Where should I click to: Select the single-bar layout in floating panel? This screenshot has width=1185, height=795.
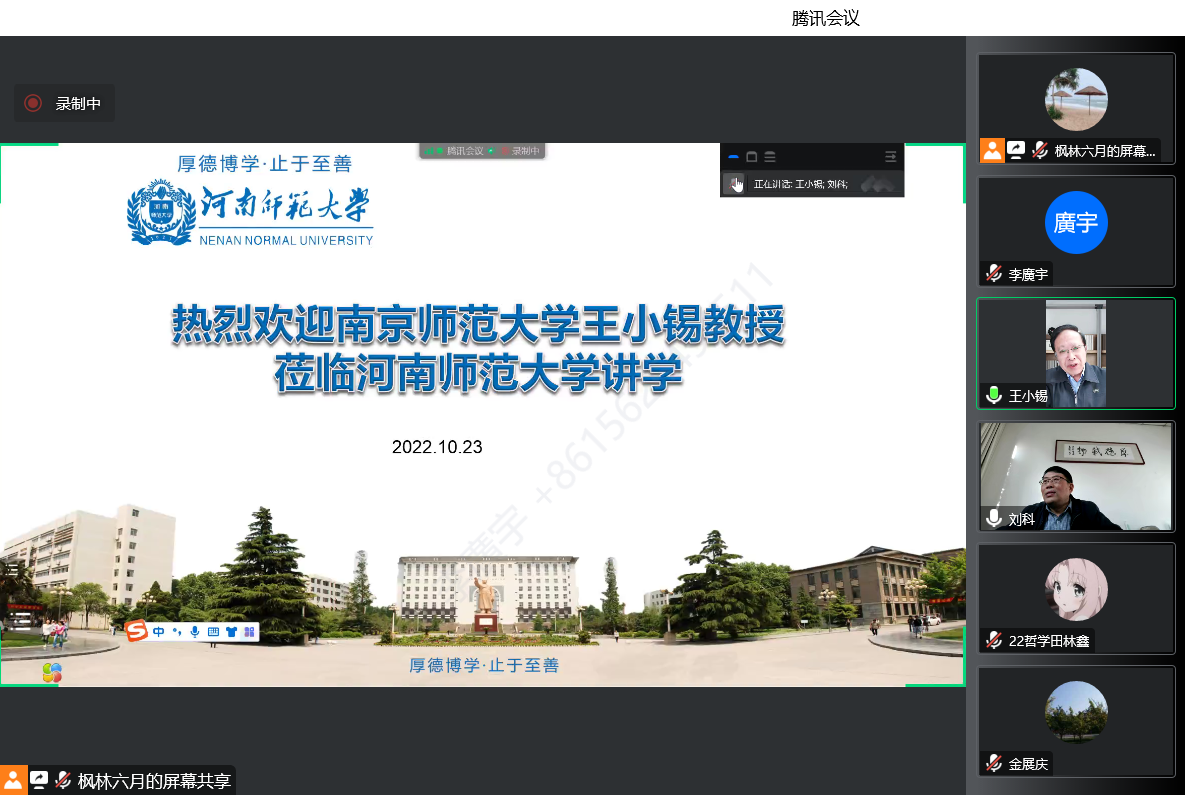pyautogui.click(x=733, y=157)
